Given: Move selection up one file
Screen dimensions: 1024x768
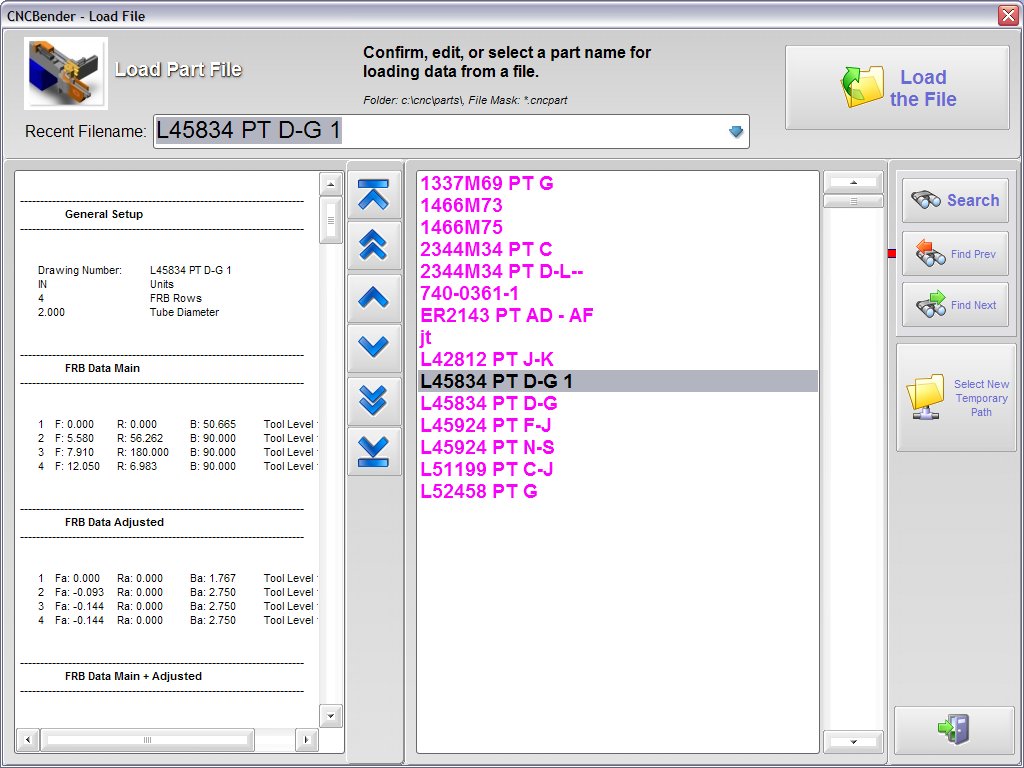Looking at the screenshot, I should pos(373,296).
